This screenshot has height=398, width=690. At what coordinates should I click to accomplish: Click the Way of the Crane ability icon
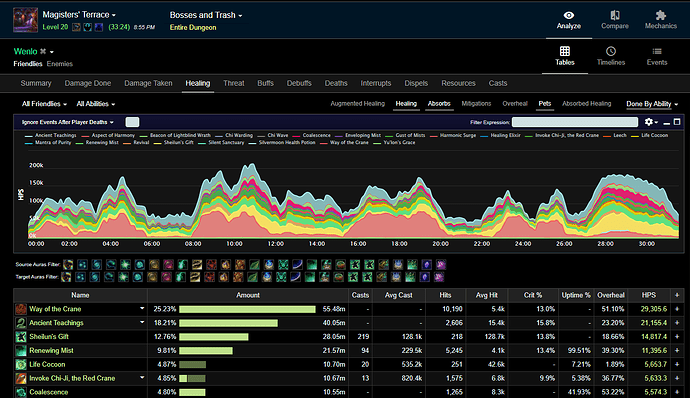pos(21,309)
